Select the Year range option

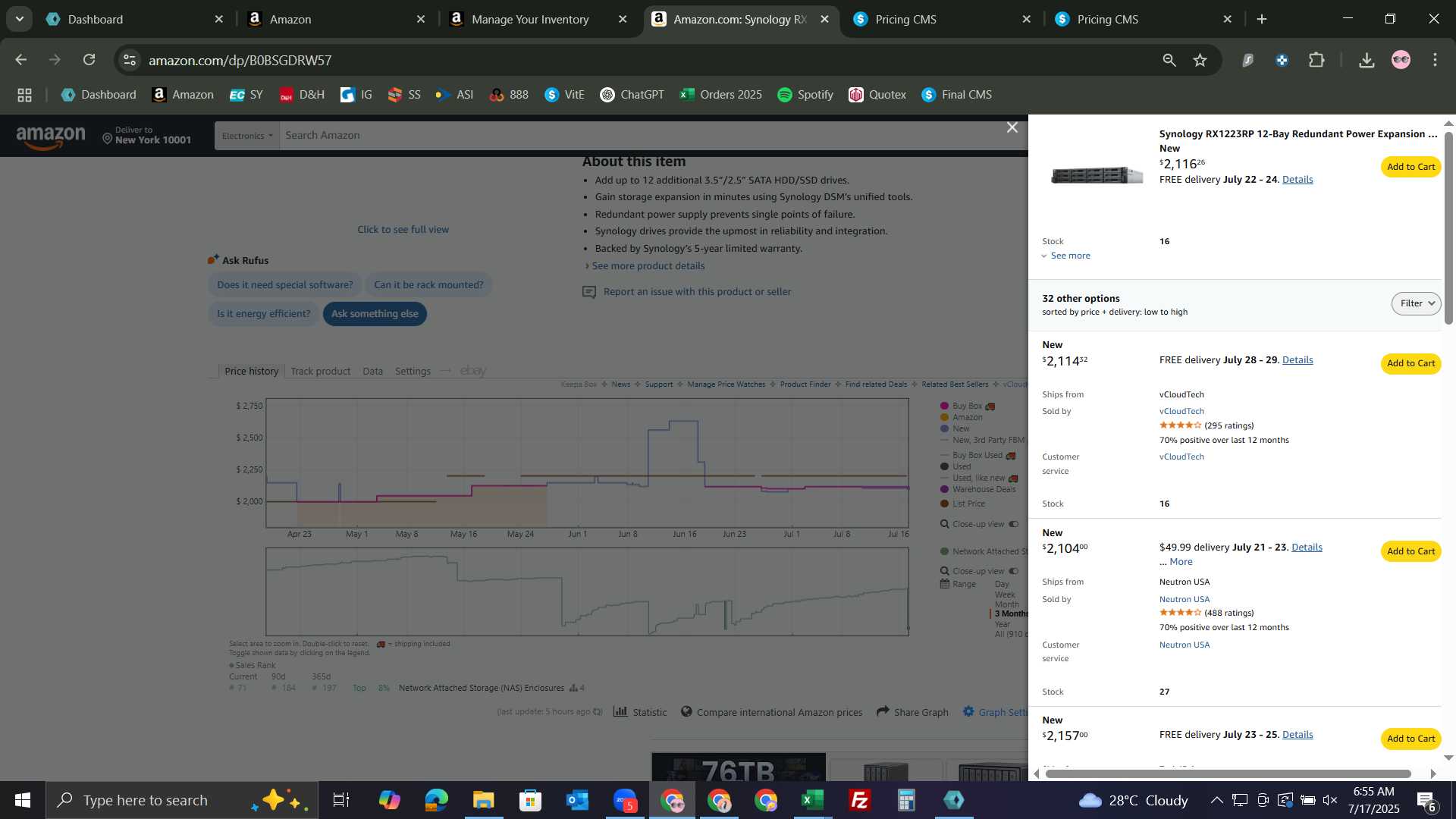tap(1003, 624)
